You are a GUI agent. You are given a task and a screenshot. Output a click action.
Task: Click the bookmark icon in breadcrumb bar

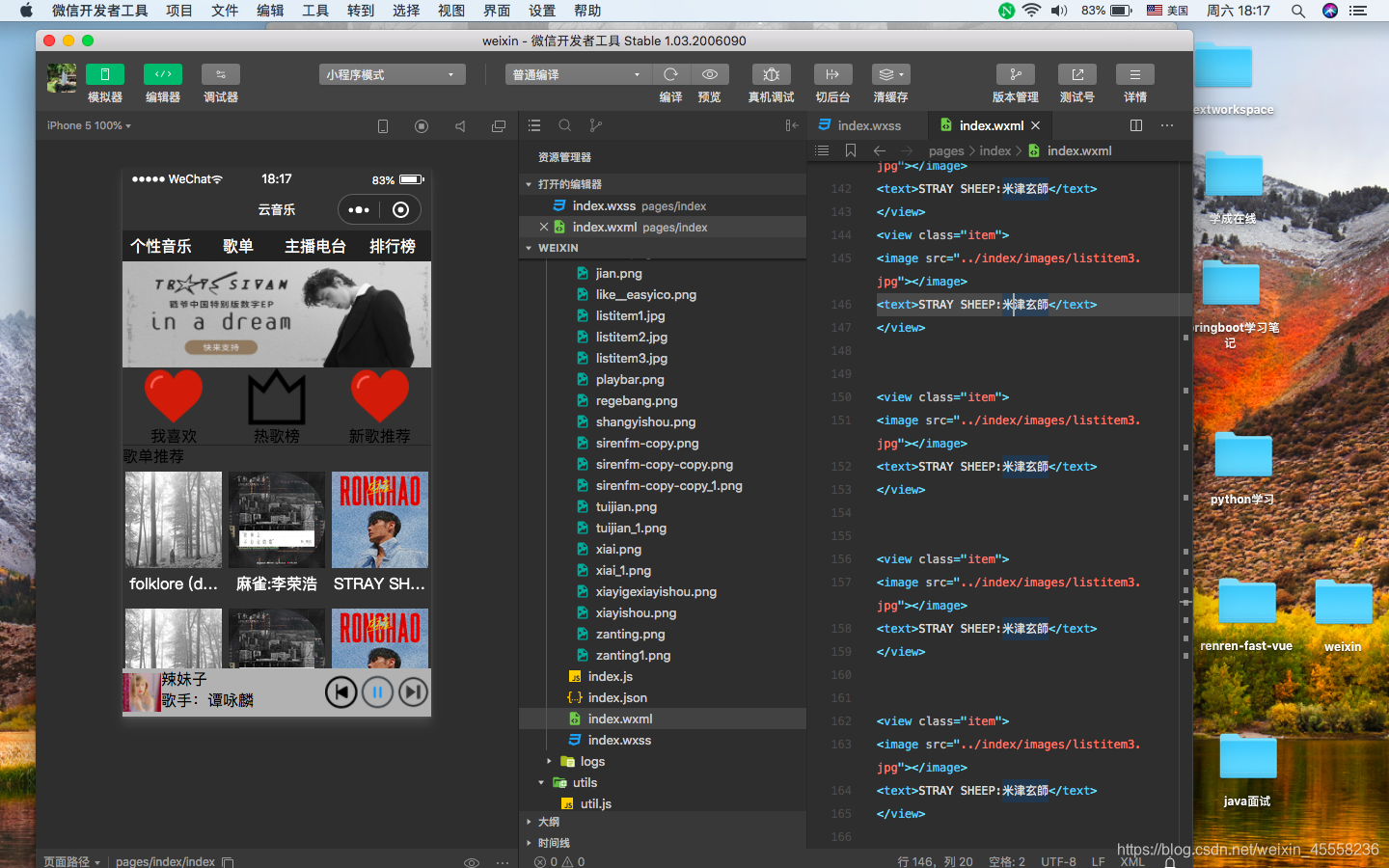coord(851,150)
